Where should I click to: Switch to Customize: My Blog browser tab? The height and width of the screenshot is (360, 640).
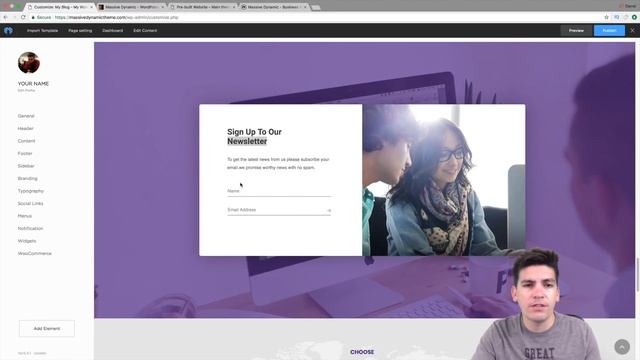[59, 7]
